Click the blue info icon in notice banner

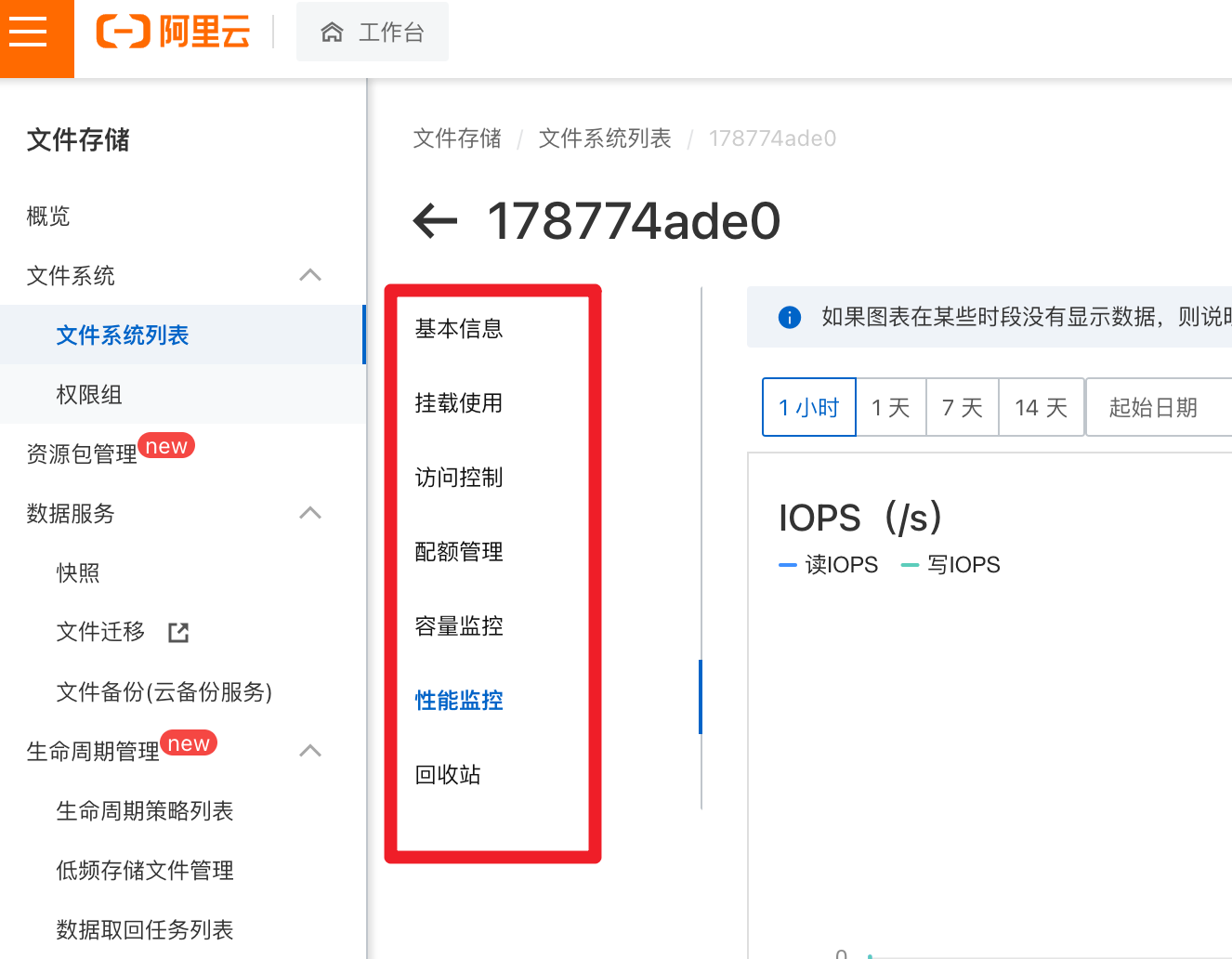pyautogui.click(x=789, y=317)
